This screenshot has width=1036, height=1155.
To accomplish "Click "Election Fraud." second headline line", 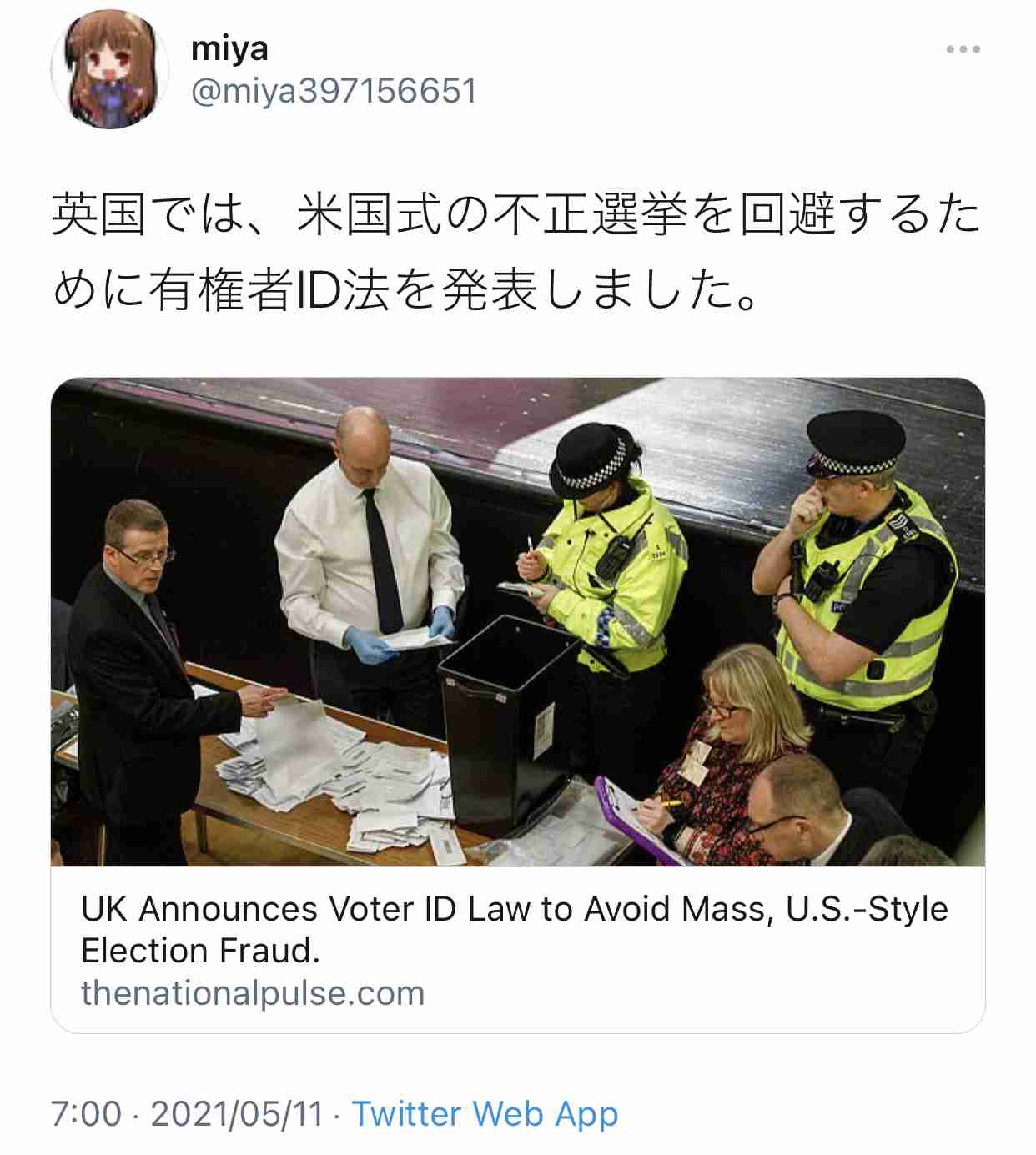I will [201, 951].
